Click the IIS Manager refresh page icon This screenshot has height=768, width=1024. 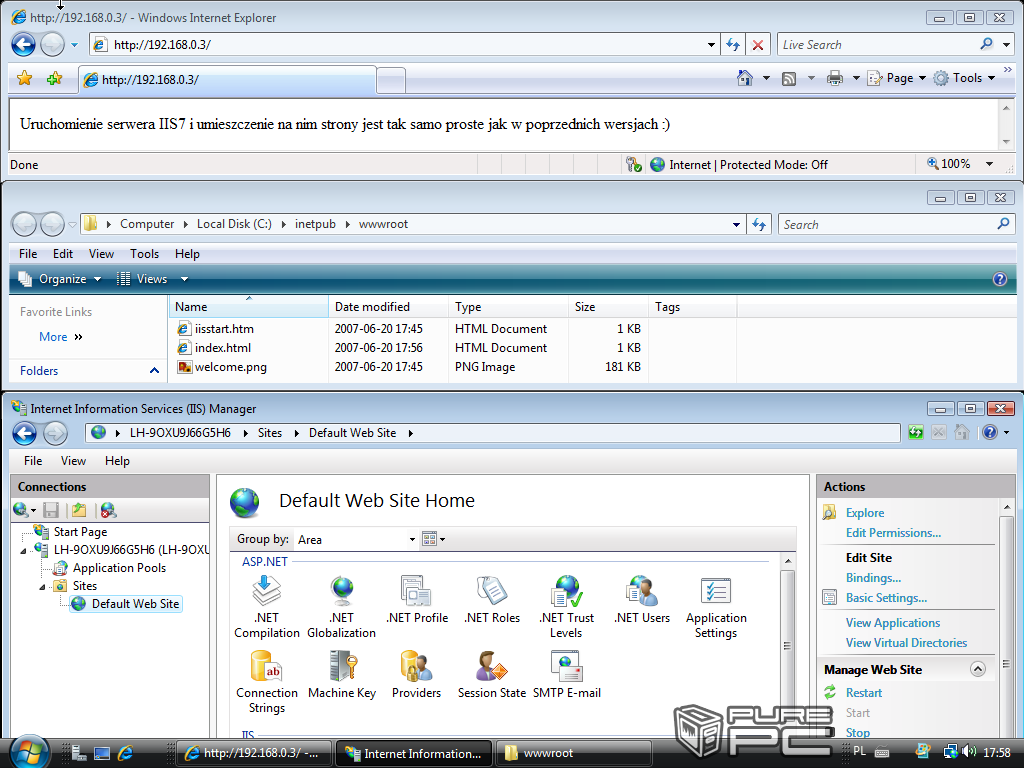click(x=916, y=432)
